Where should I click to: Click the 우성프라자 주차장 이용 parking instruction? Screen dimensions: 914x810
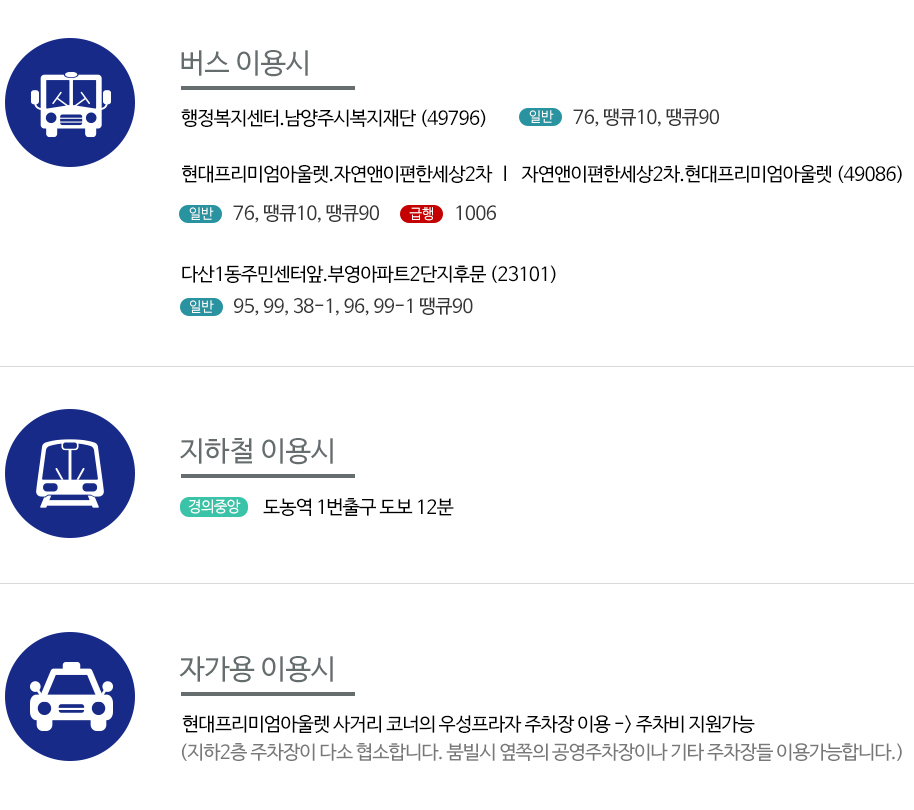tap(467, 724)
